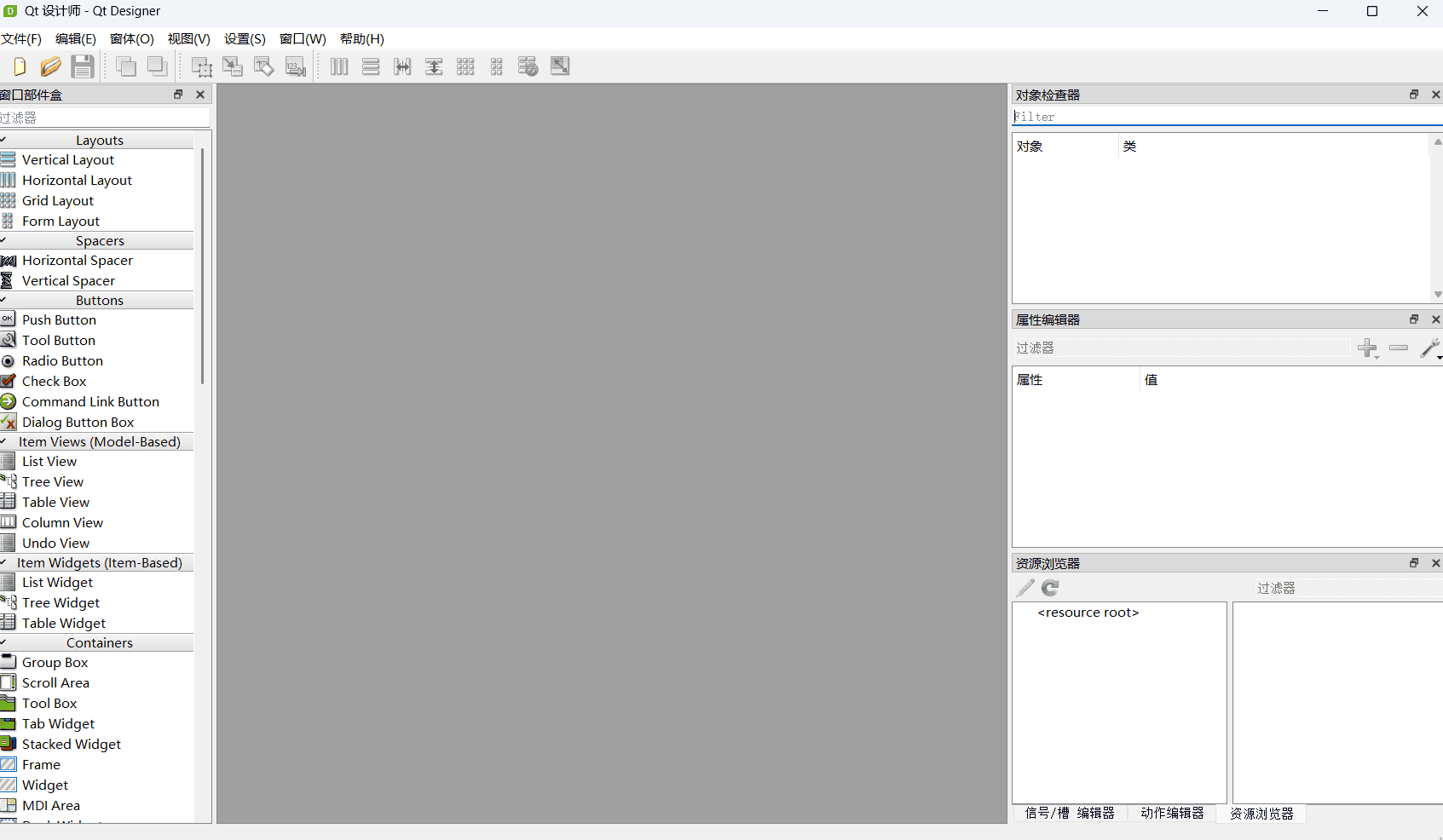This screenshot has width=1443, height=840.
Task: Collapse the Containers category
Action: (97, 642)
